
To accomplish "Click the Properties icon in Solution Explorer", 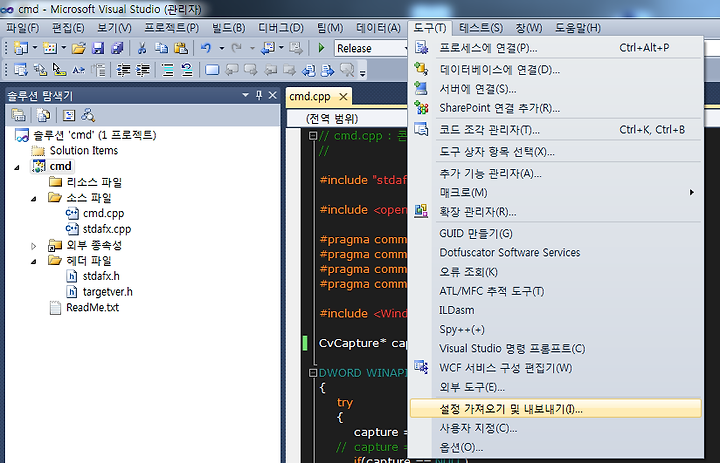I will (18, 115).
